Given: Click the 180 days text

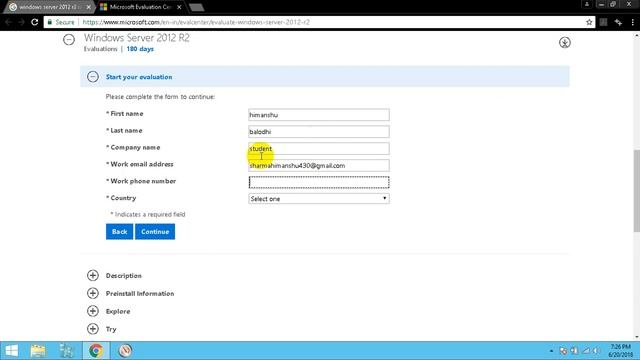Looking at the screenshot, I should coord(140,49).
